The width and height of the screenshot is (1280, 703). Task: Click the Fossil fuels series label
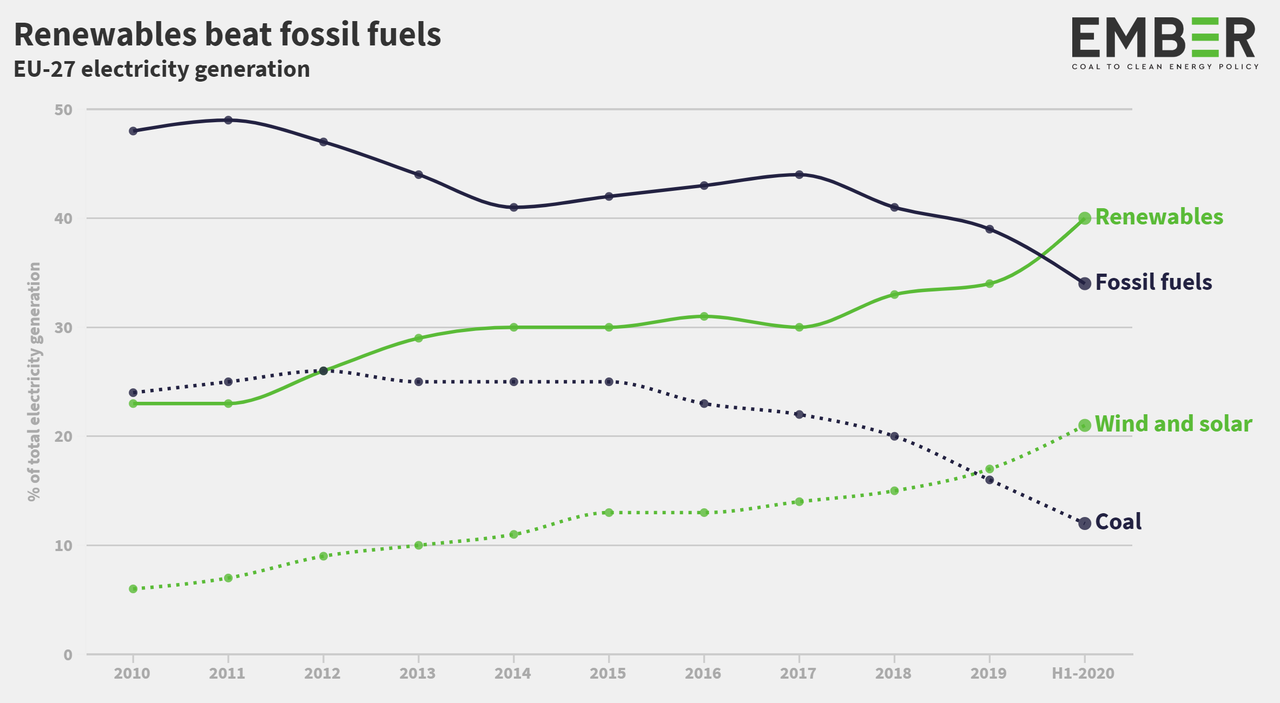[x=1154, y=283]
